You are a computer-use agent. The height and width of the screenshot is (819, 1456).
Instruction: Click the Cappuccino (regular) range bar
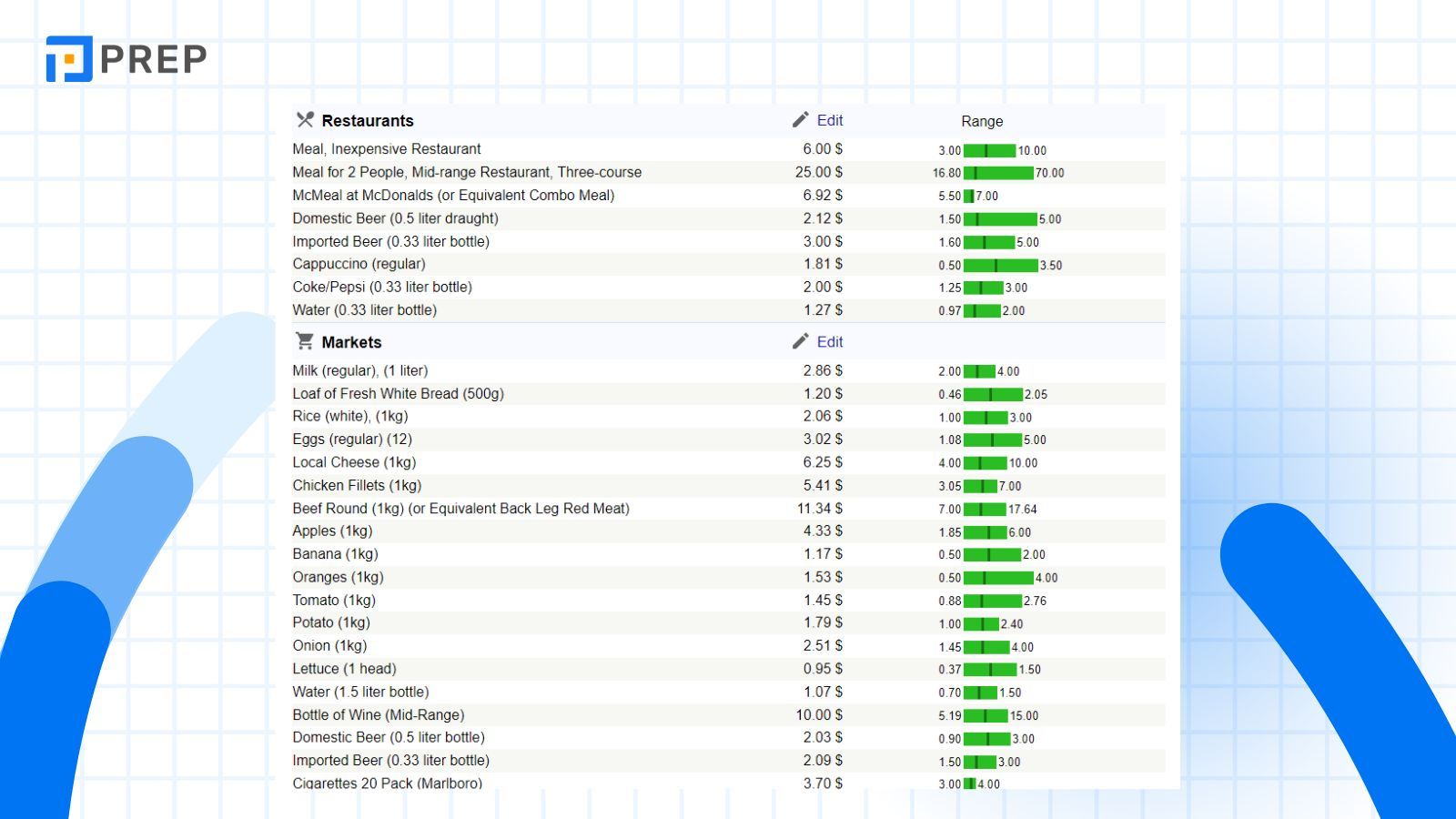point(1000,265)
